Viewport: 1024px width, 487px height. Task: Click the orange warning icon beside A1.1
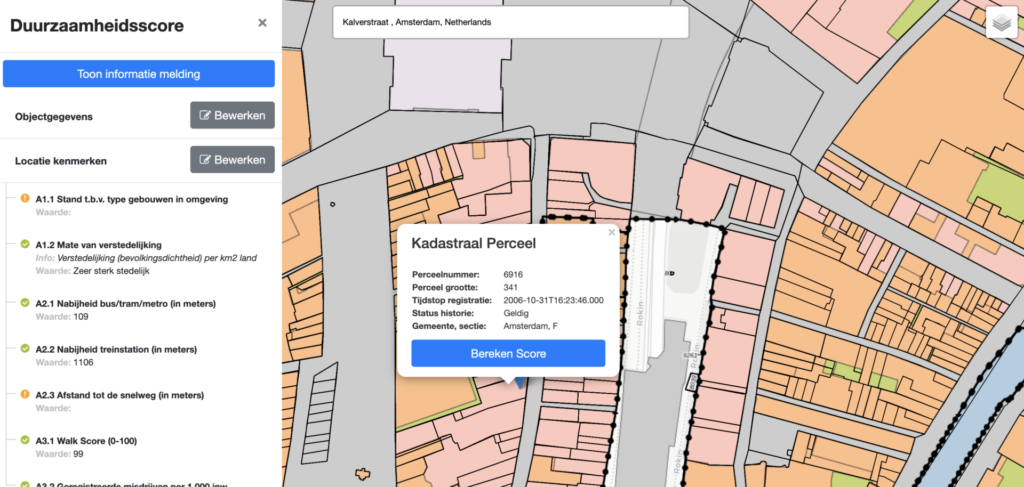pyautogui.click(x=25, y=198)
